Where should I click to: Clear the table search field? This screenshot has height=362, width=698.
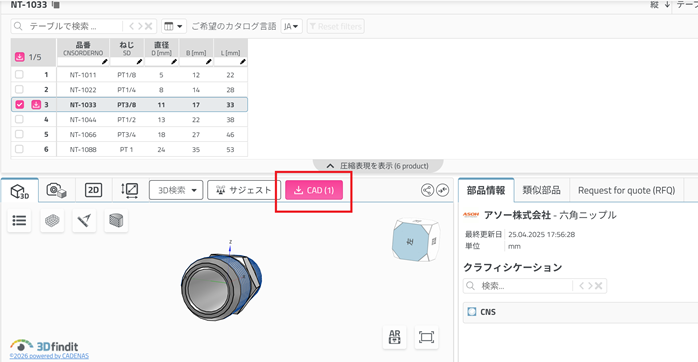tap(149, 26)
